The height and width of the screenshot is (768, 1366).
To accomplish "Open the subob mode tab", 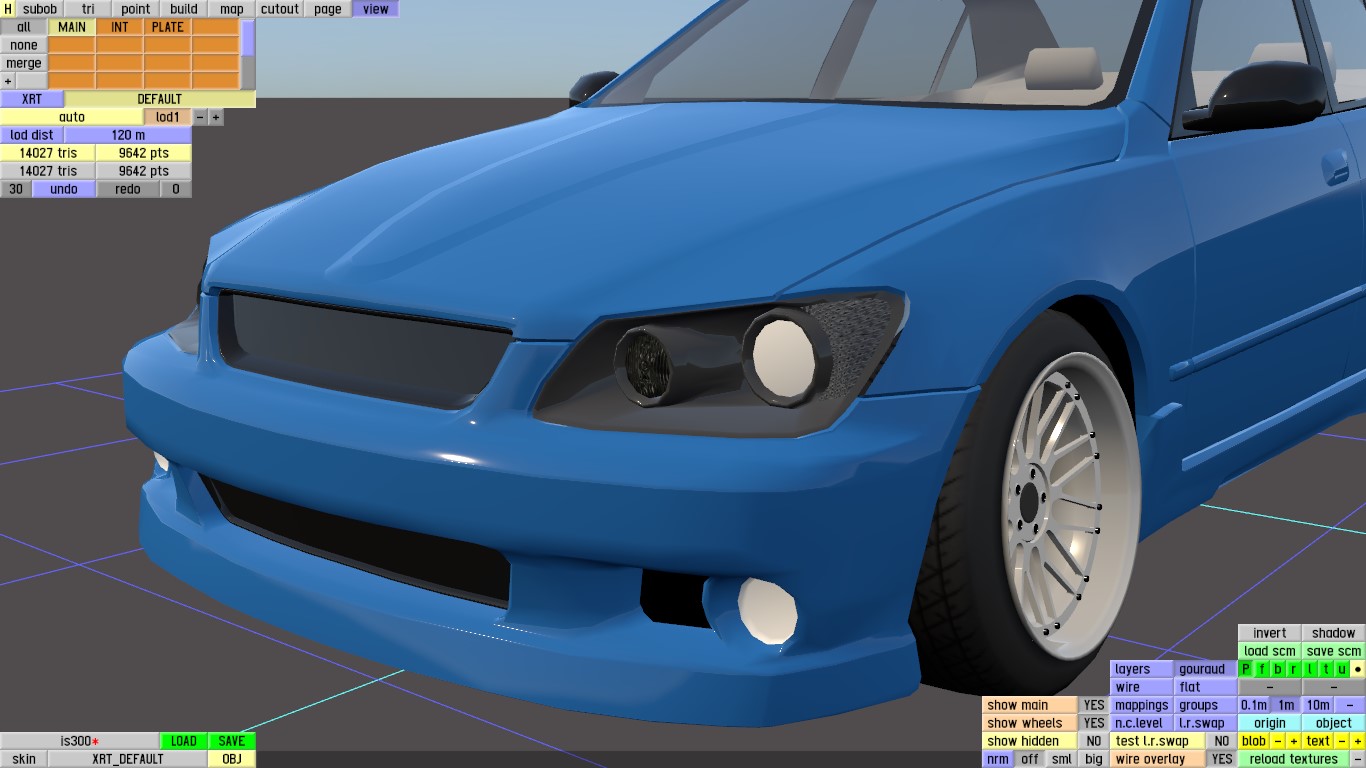I will [x=40, y=9].
